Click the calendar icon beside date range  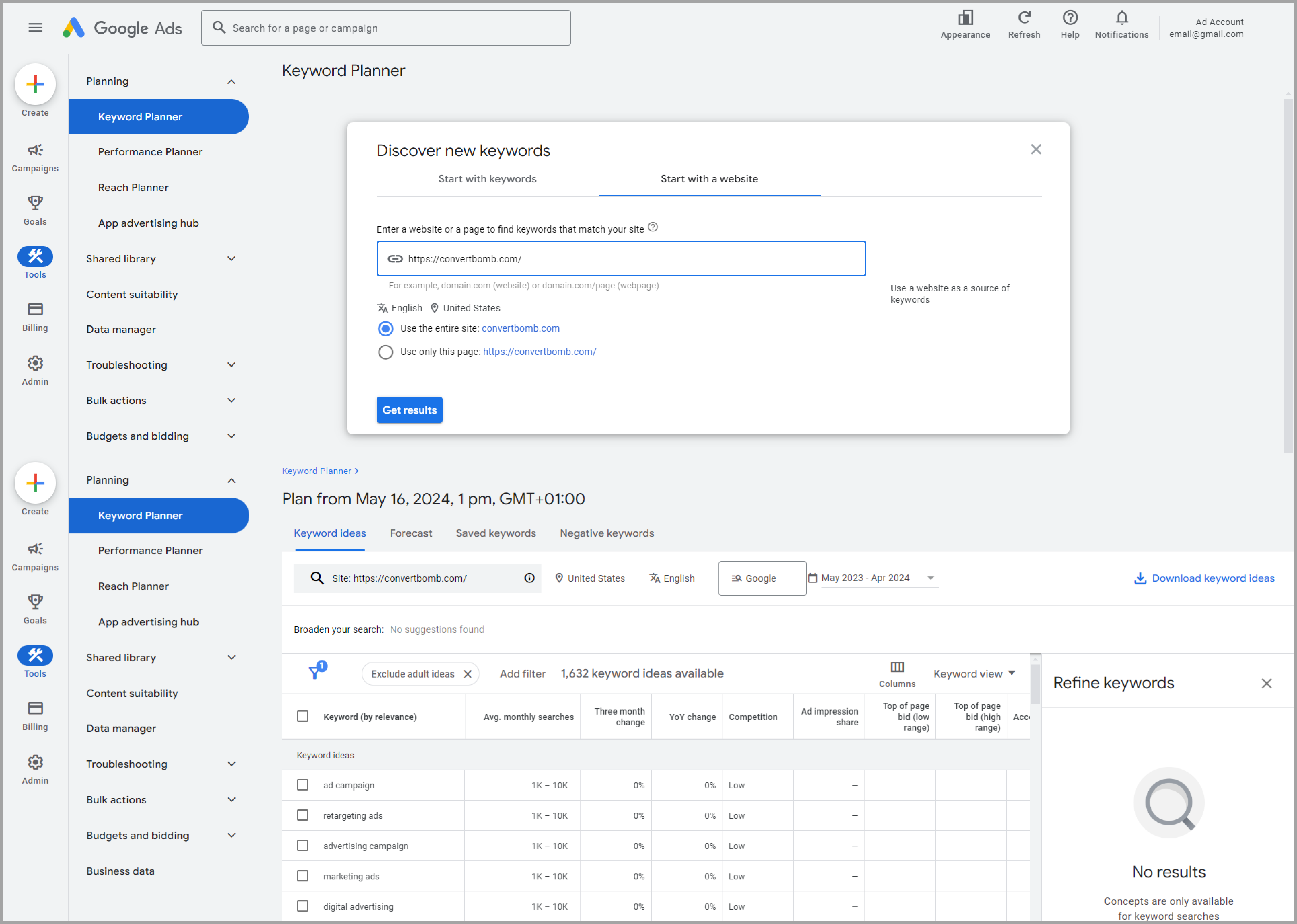click(812, 578)
